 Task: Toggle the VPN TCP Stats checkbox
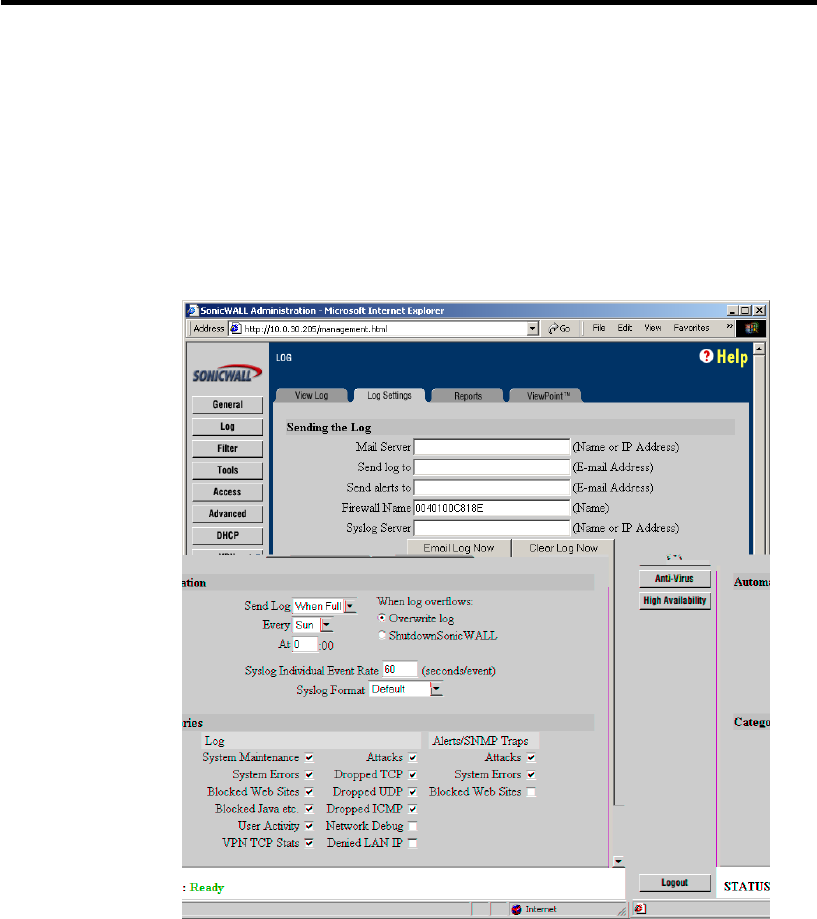pos(309,842)
